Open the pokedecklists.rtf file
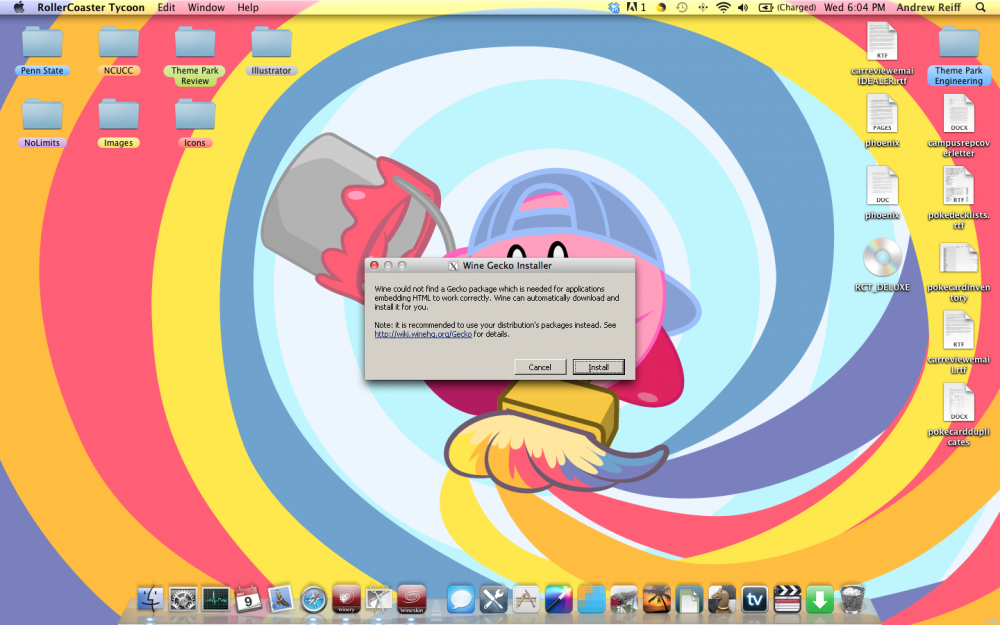The height and width of the screenshot is (625, 1000). pyautogui.click(x=957, y=190)
